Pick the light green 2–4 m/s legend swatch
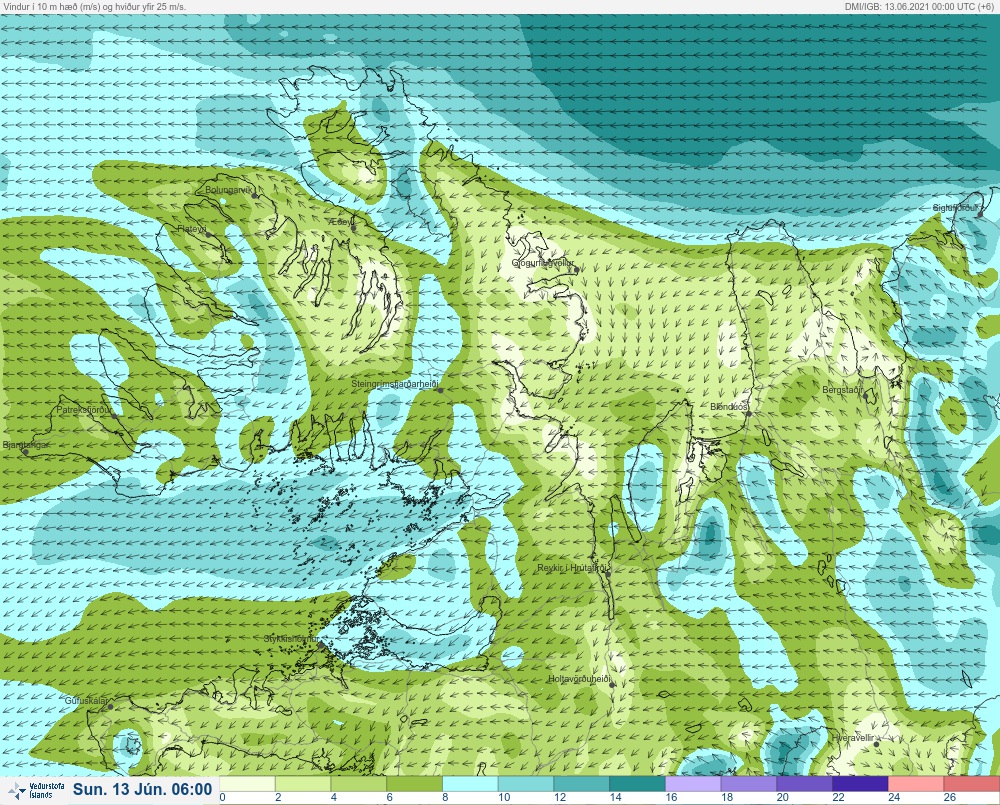The height and width of the screenshot is (805, 1000). [302, 783]
